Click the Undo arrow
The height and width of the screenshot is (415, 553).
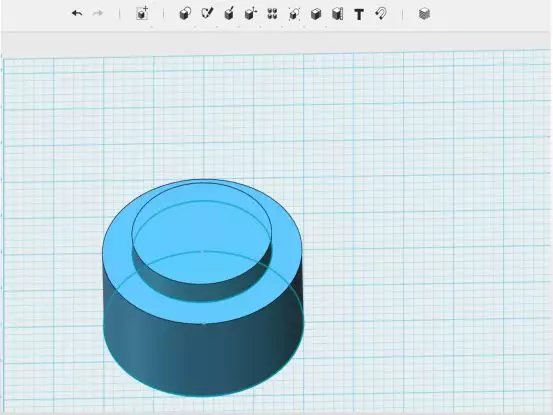point(77,14)
